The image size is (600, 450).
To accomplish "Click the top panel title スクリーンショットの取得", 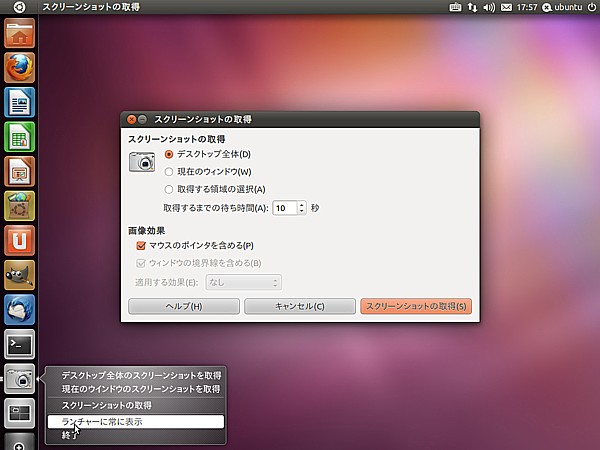I will (91, 7).
